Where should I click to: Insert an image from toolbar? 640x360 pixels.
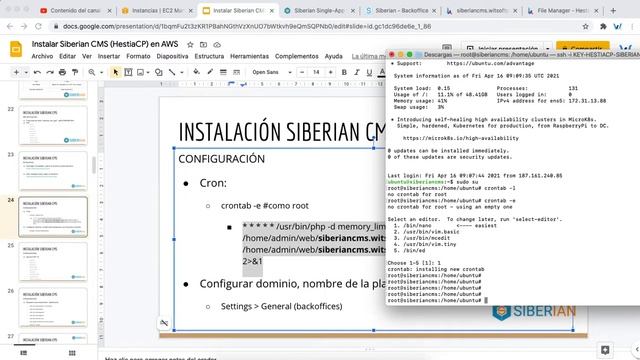[x=140, y=72]
